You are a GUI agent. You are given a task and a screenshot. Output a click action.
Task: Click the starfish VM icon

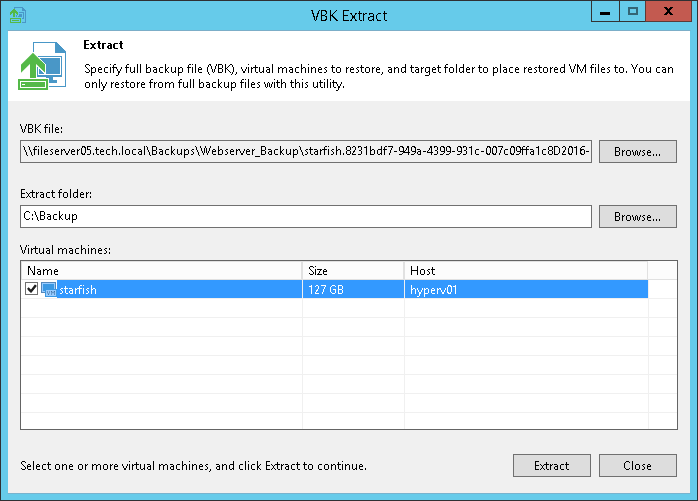(49, 289)
